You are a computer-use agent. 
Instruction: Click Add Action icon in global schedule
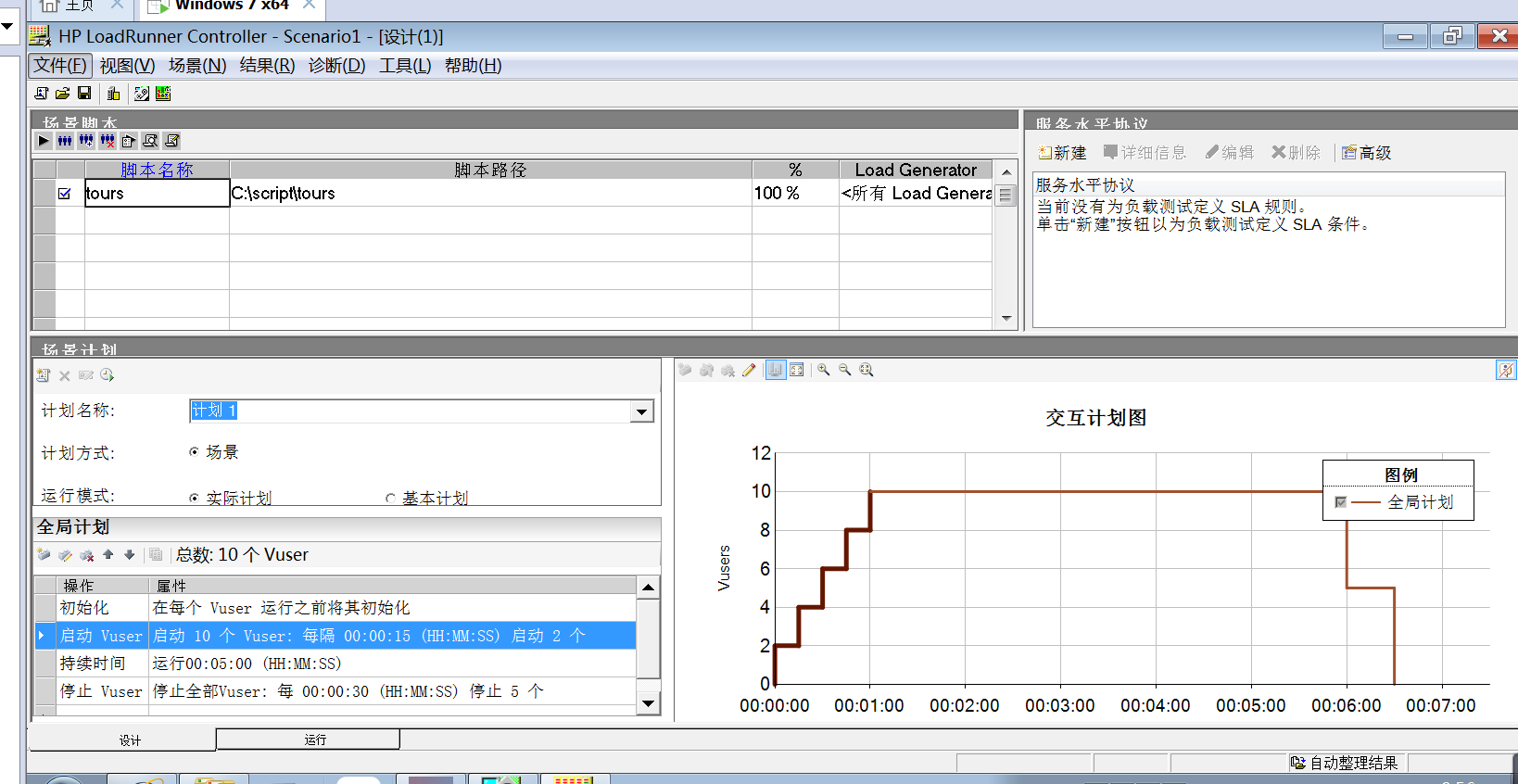pos(44,555)
